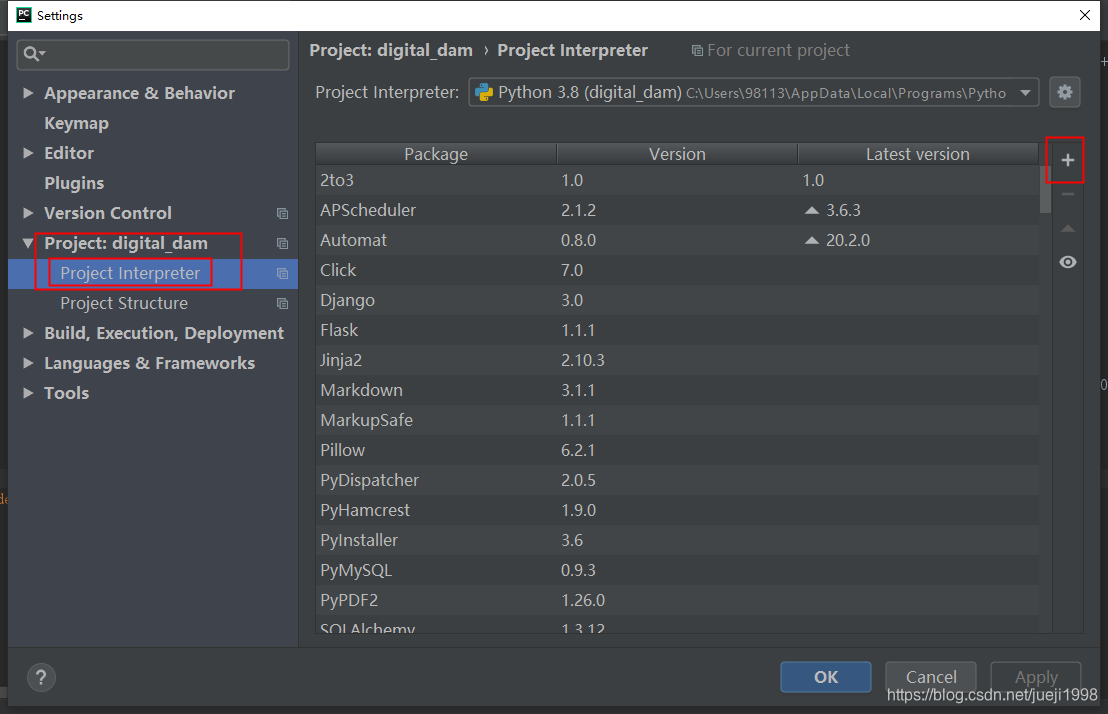Screen dimensions: 1108x714
Task: Select the PyInstaller package row
Action: [x=677, y=541]
